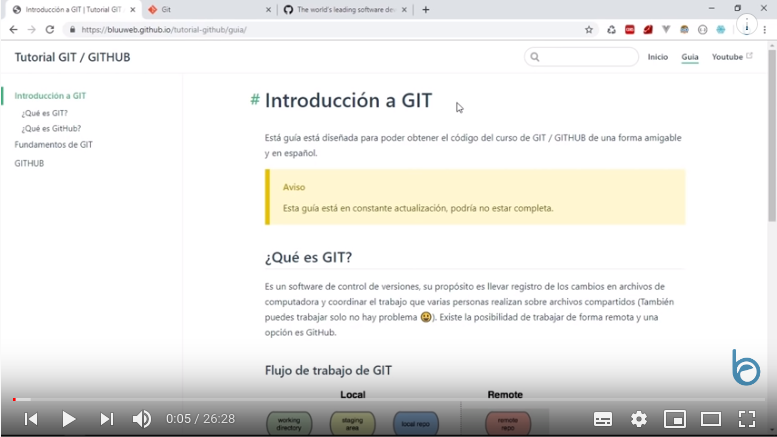Reload the page
Screen dimensions: 777x437
tap(50, 30)
